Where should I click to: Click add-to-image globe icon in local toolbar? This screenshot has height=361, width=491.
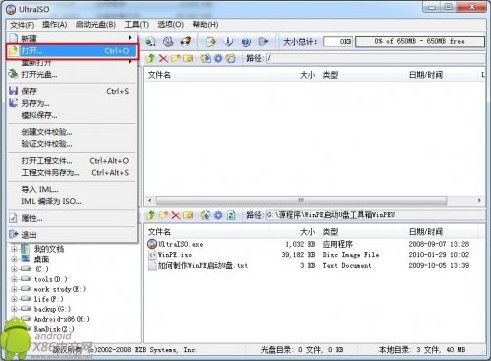(206, 215)
